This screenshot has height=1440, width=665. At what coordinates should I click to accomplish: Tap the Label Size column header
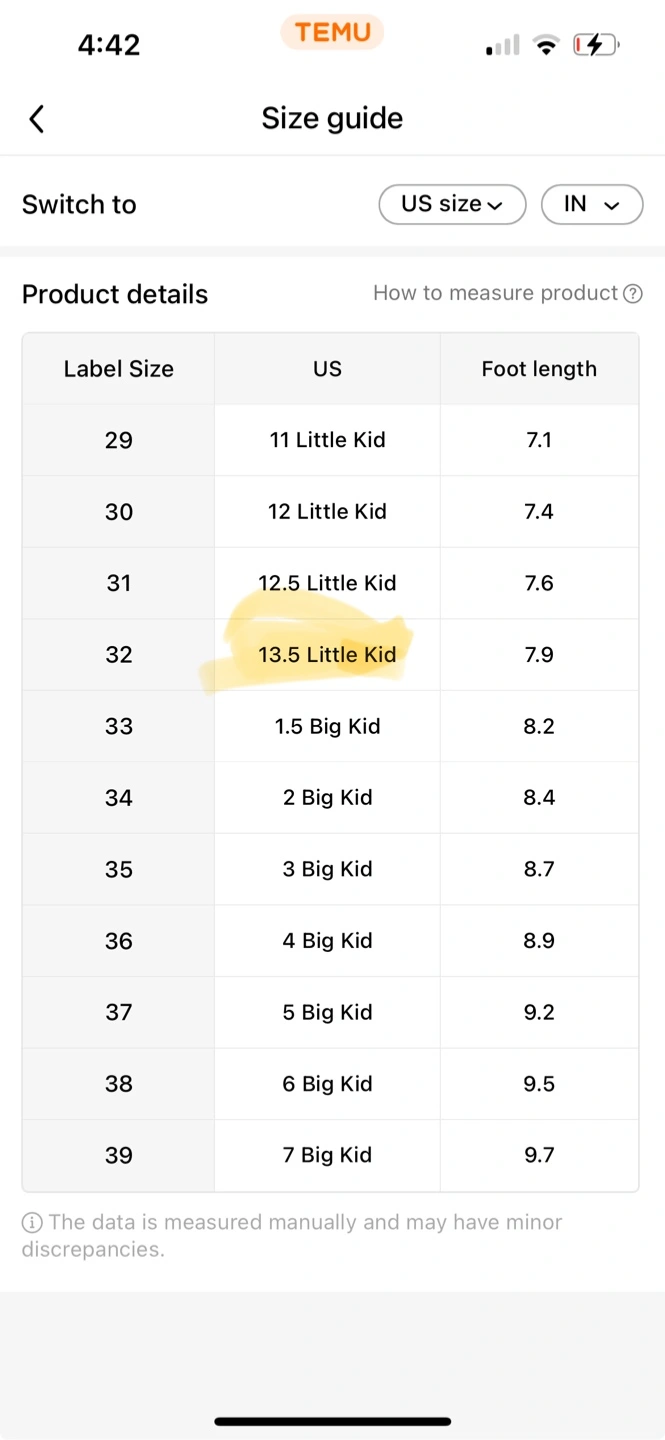pyautogui.click(x=119, y=369)
